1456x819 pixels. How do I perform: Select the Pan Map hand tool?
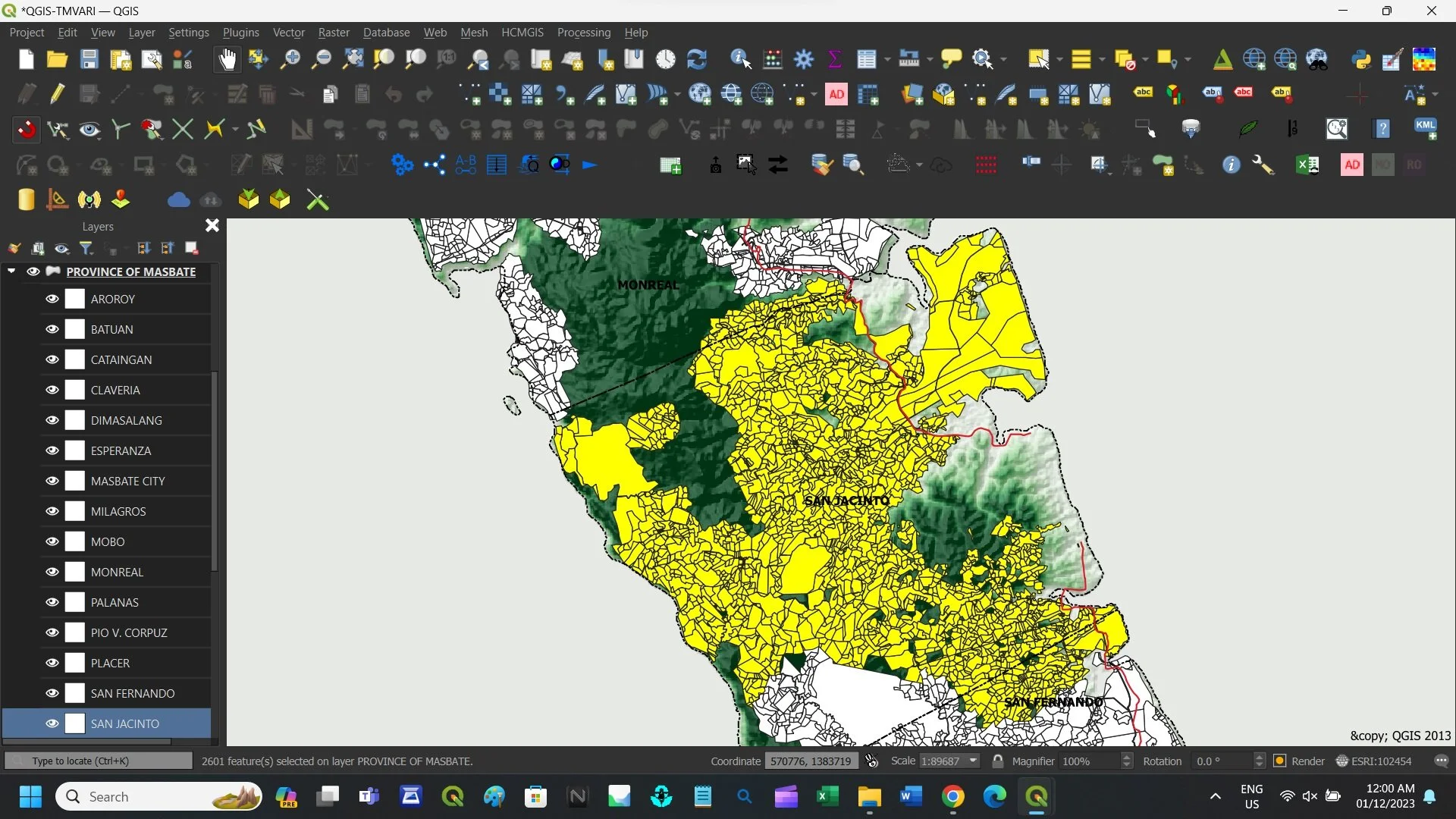pyautogui.click(x=227, y=59)
